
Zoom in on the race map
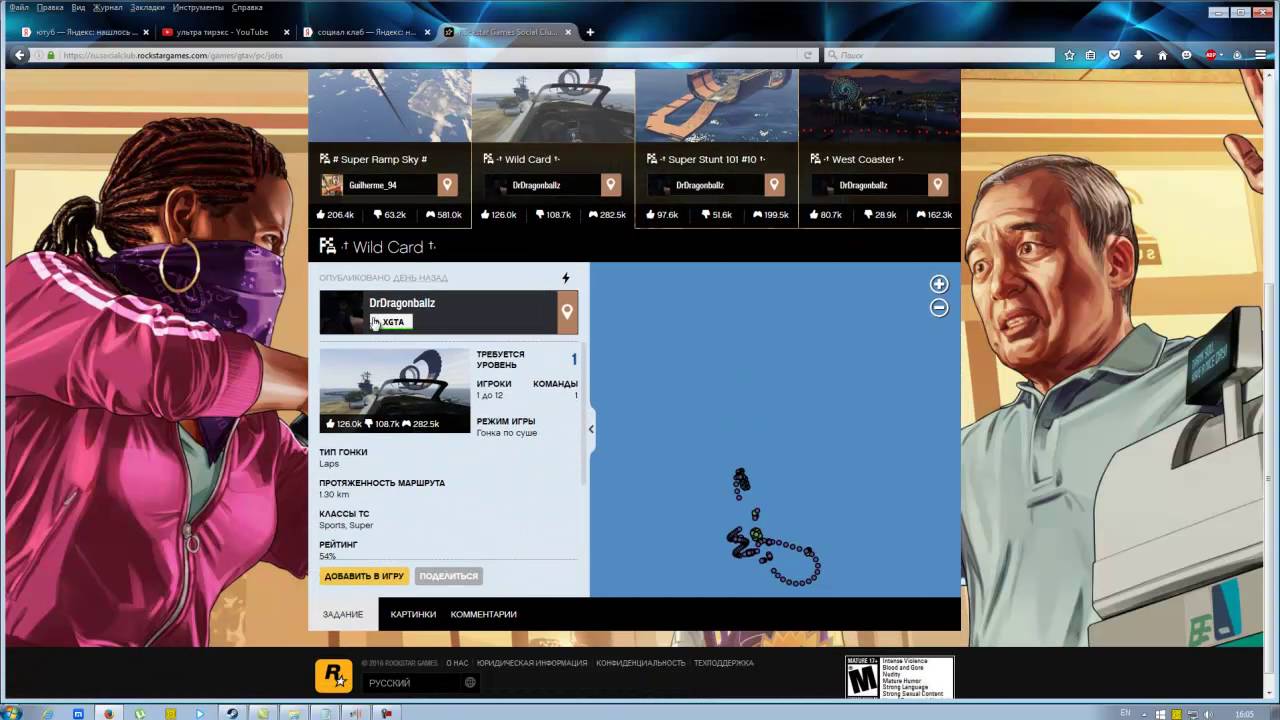(938, 284)
